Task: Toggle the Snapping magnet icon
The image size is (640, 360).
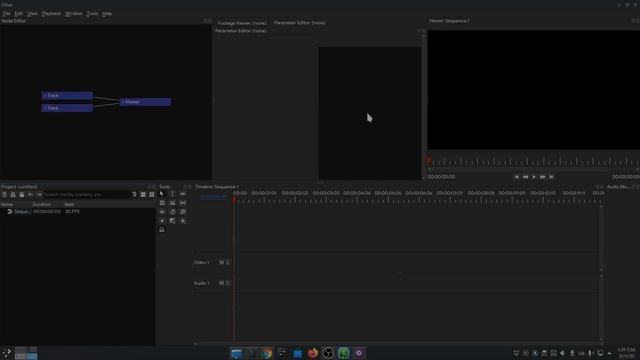Action: (162, 230)
